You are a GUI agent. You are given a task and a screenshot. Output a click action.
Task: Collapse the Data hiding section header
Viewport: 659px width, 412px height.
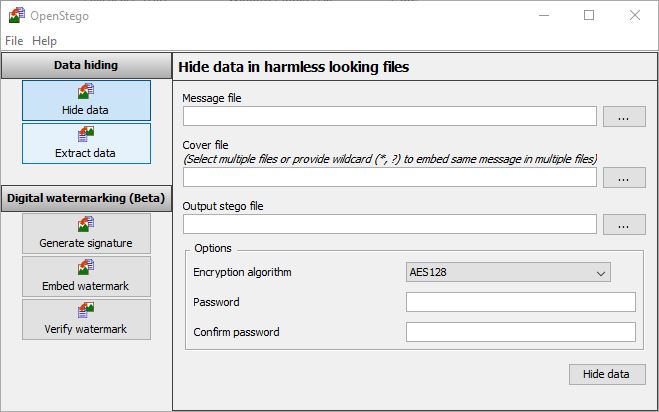[x=86, y=65]
